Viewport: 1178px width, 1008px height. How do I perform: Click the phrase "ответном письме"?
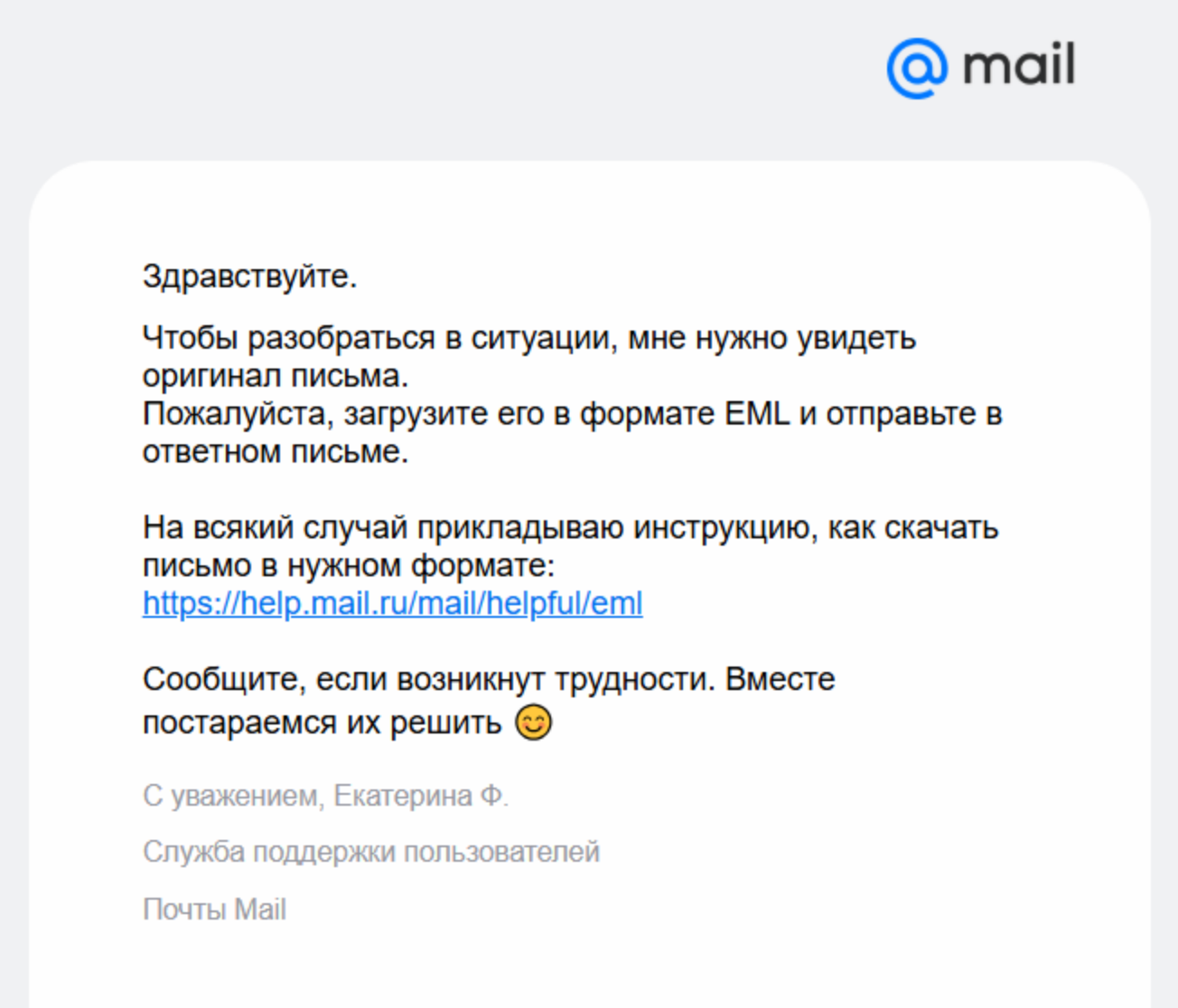pyautogui.click(x=275, y=452)
